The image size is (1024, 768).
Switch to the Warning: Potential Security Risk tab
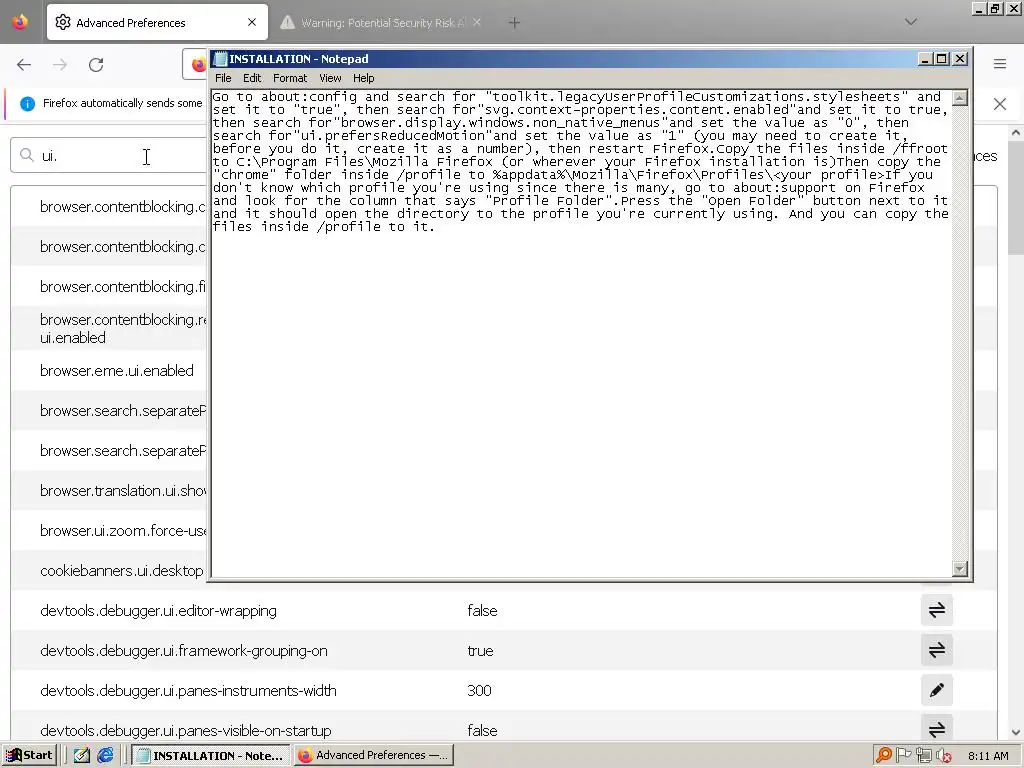381,23
